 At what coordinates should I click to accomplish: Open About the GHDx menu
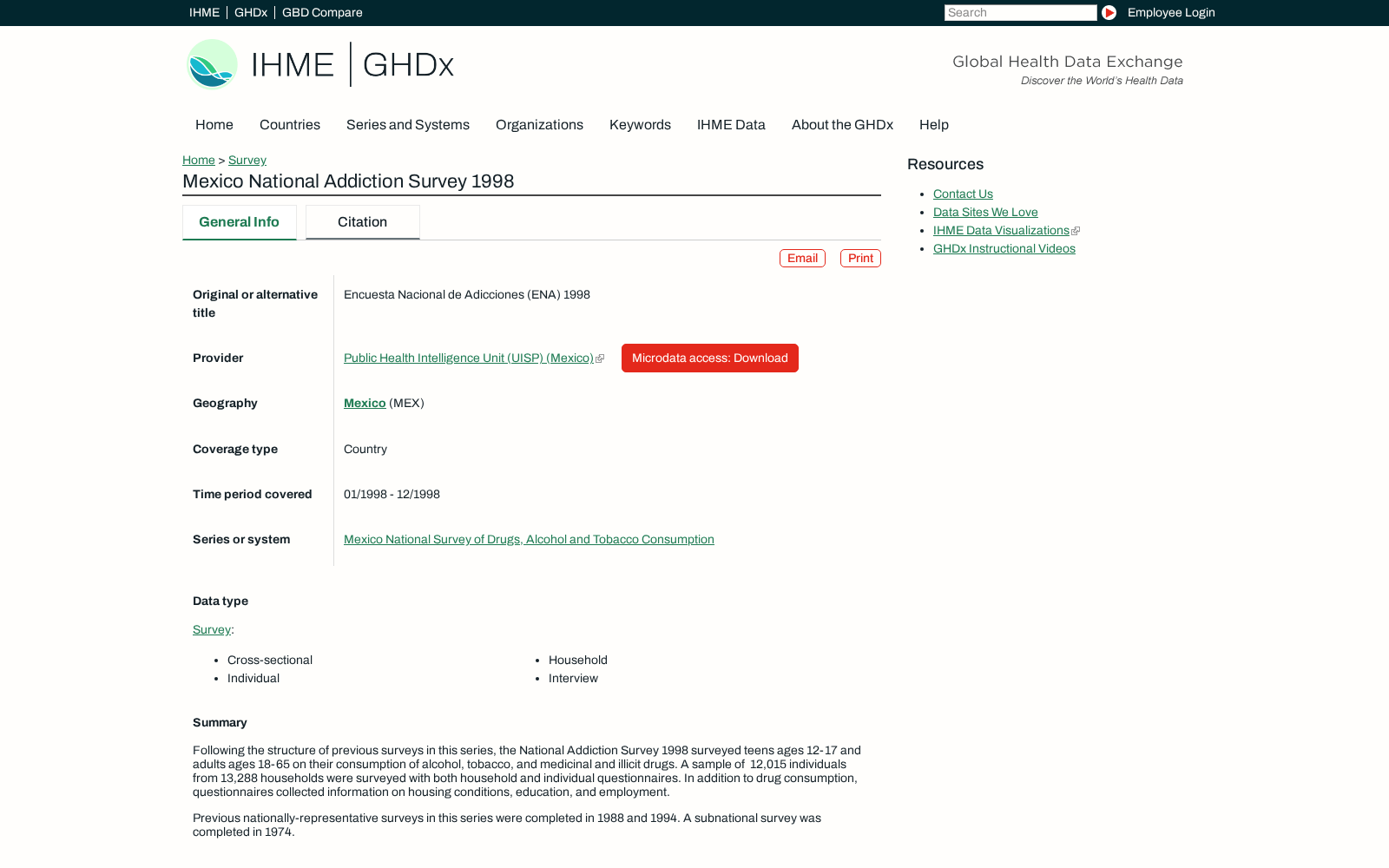click(x=842, y=125)
